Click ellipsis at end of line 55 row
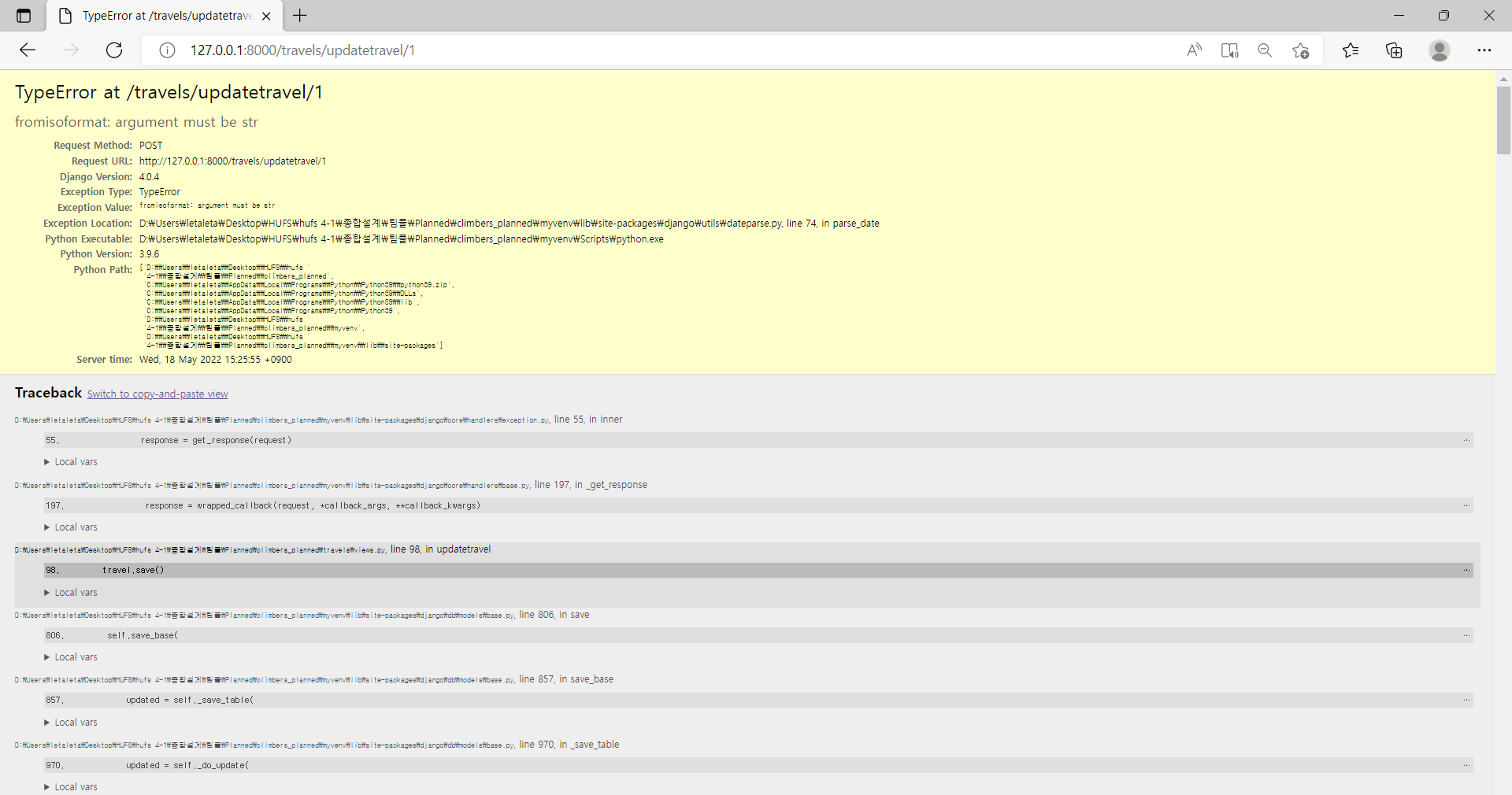The image size is (1512, 795). [x=1466, y=440]
